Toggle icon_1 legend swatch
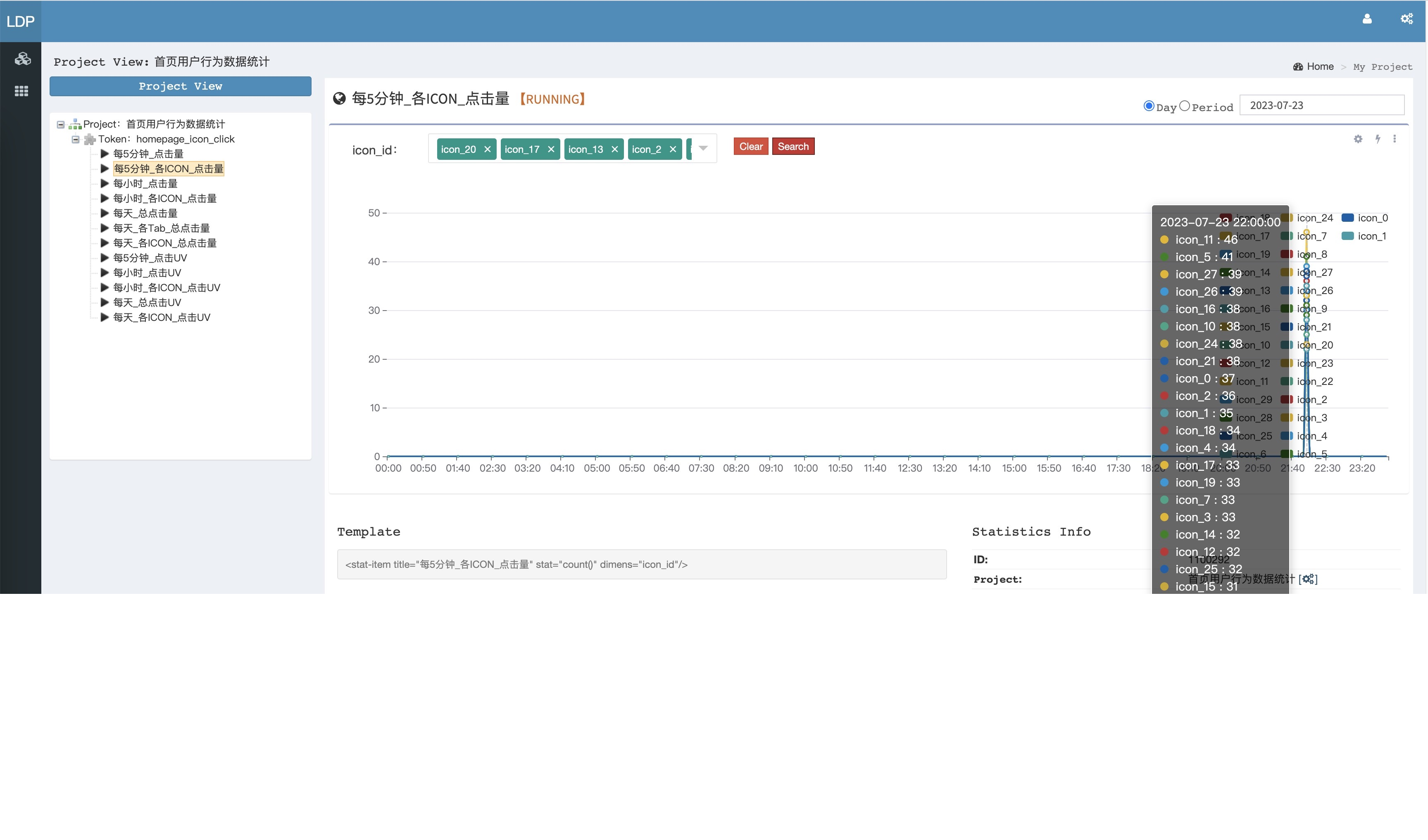The image size is (1428, 840). tap(1347, 236)
